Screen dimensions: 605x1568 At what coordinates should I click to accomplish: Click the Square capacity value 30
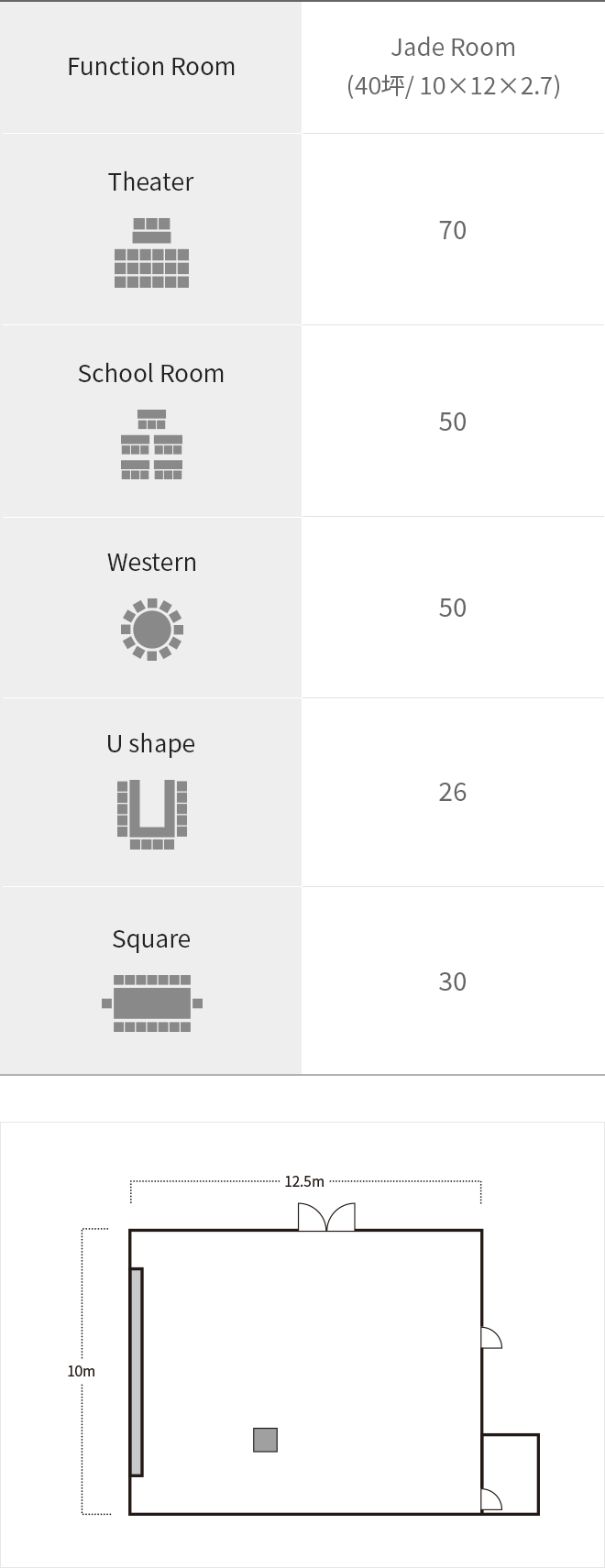click(453, 982)
